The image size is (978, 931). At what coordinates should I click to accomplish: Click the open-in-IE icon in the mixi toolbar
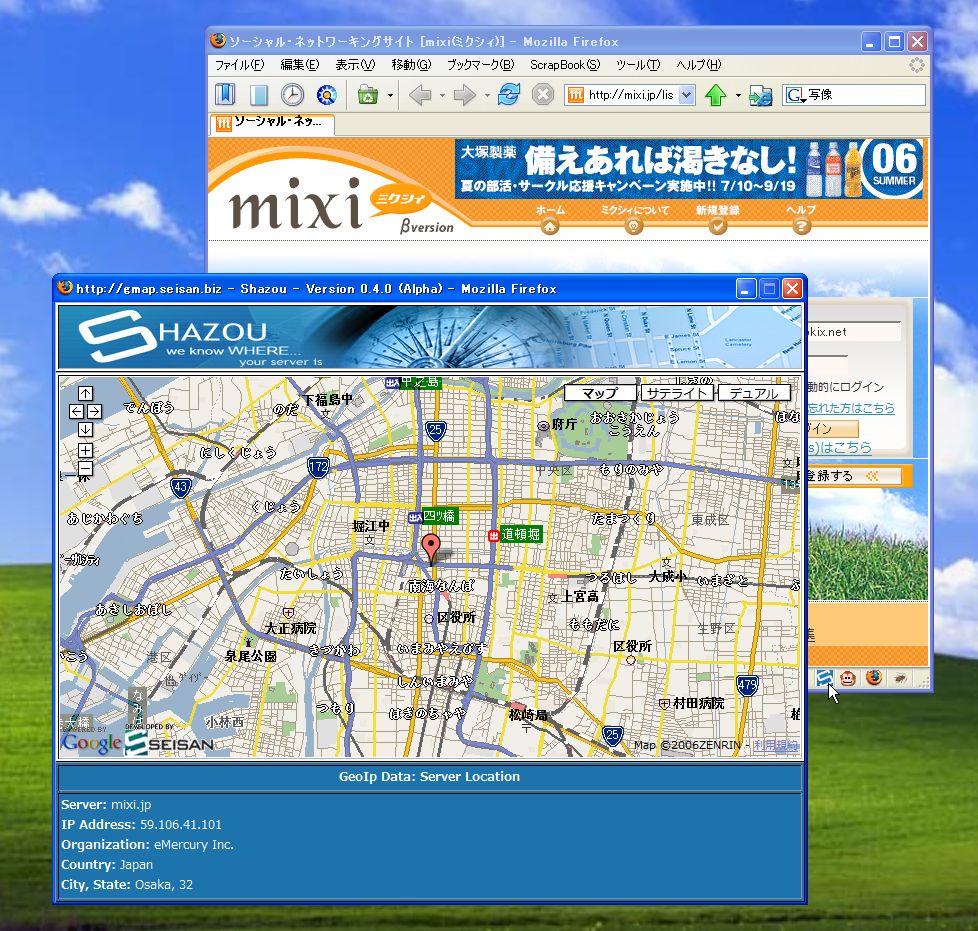760,95
